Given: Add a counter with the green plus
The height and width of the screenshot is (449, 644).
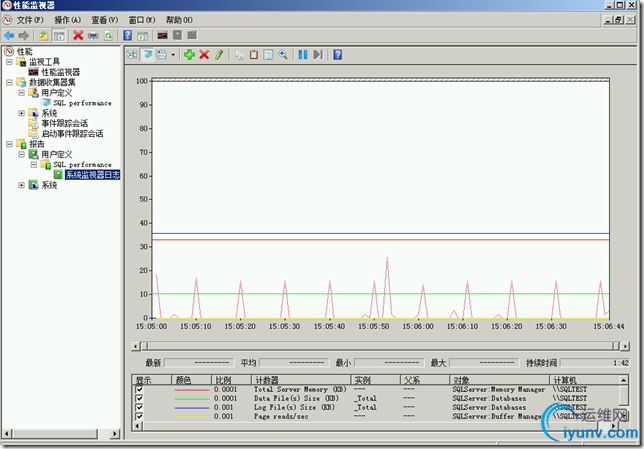Looking at the screenshot, I should [189, 55].
